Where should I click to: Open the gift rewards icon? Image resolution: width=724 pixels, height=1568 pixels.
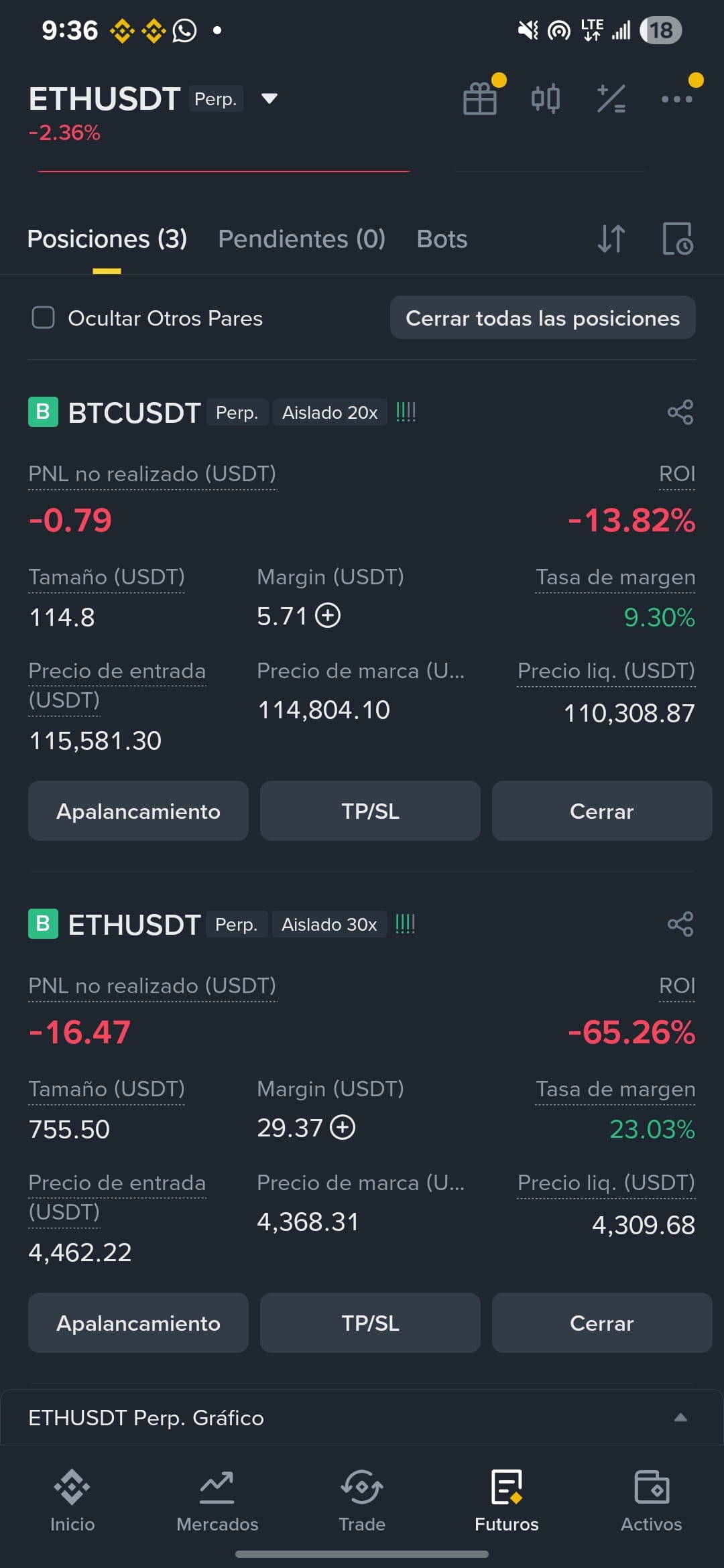click(480, 99)
